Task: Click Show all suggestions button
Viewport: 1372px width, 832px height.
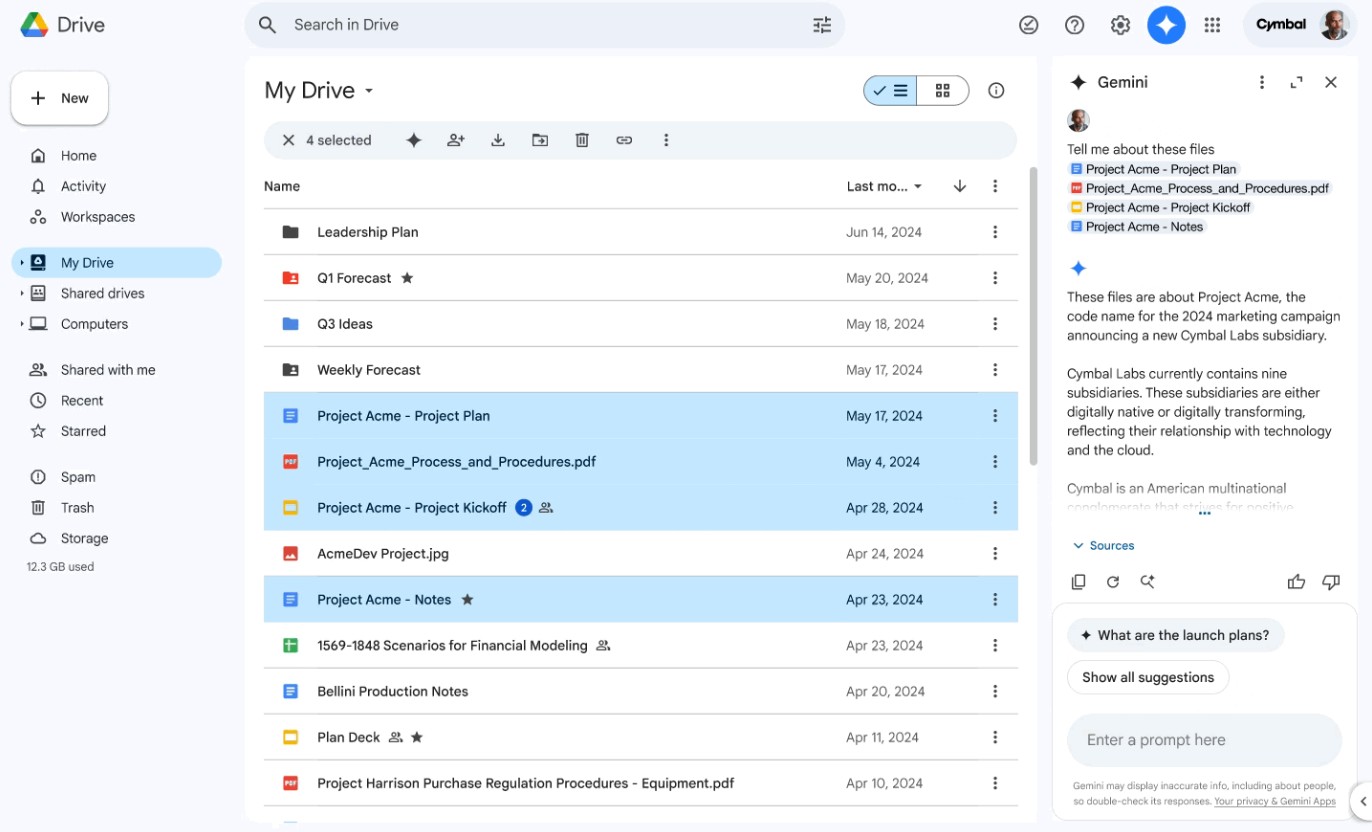Action: click(1148, 677)
